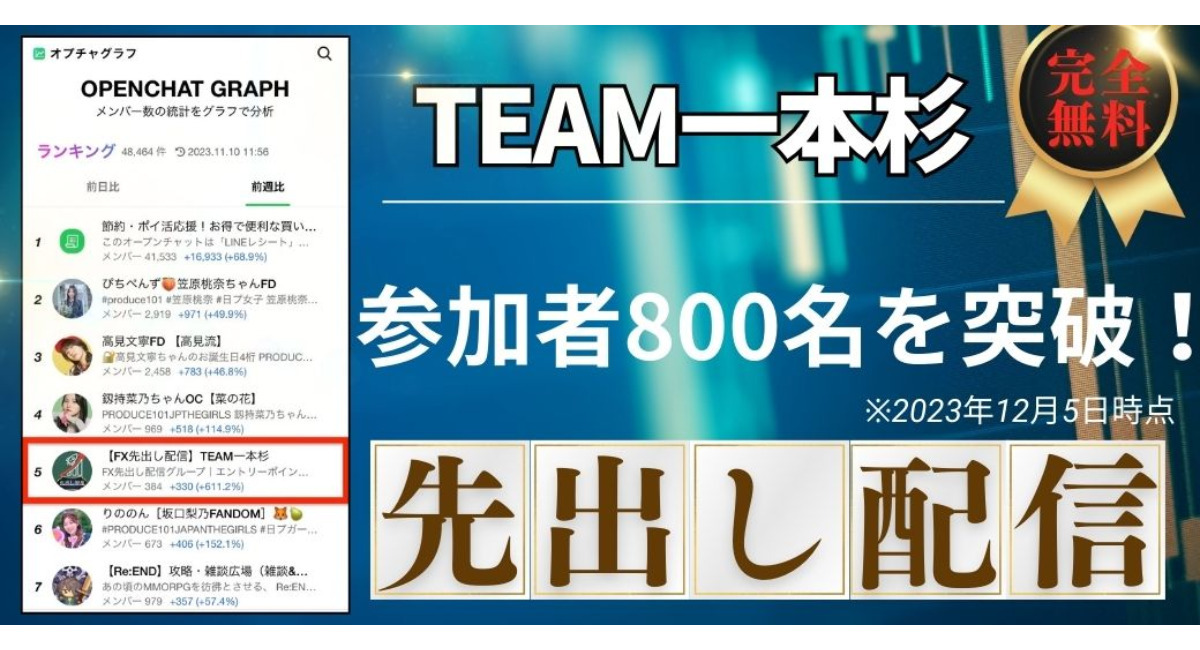Click the 笠原桃奈ちゃんFD avatar
The image size is (1200, 650).
(72, 299)
